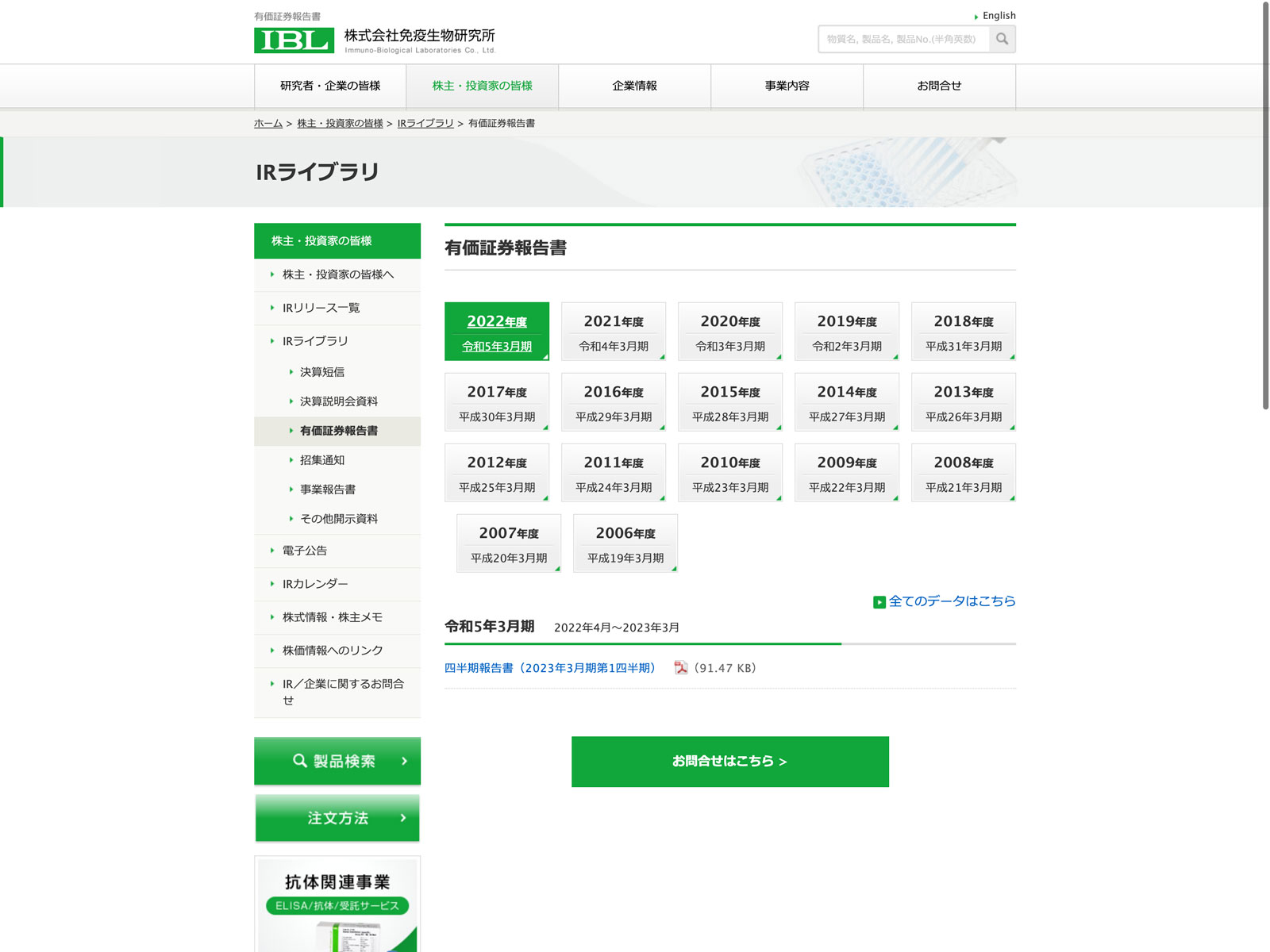Select the 2015年度 平成28年3月期 tile
This screenshot has height=952, width=1270.
click(x=729, y=402)
